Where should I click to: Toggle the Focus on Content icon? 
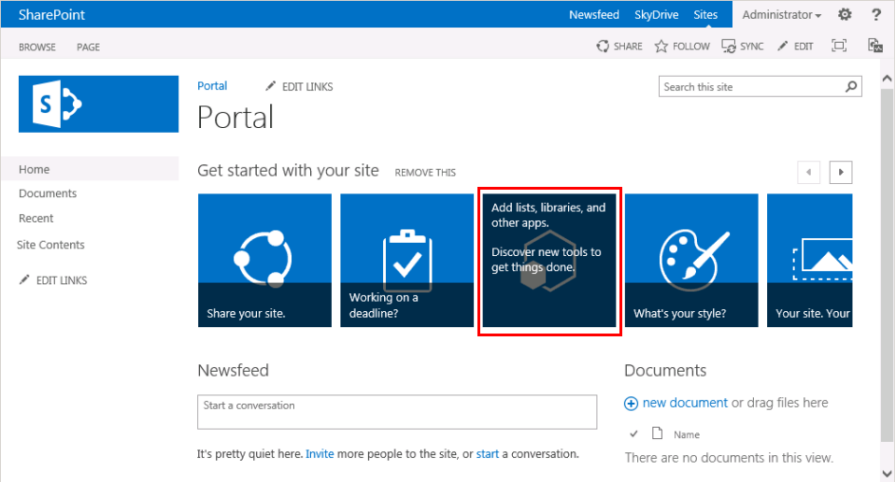pos(839,46)
